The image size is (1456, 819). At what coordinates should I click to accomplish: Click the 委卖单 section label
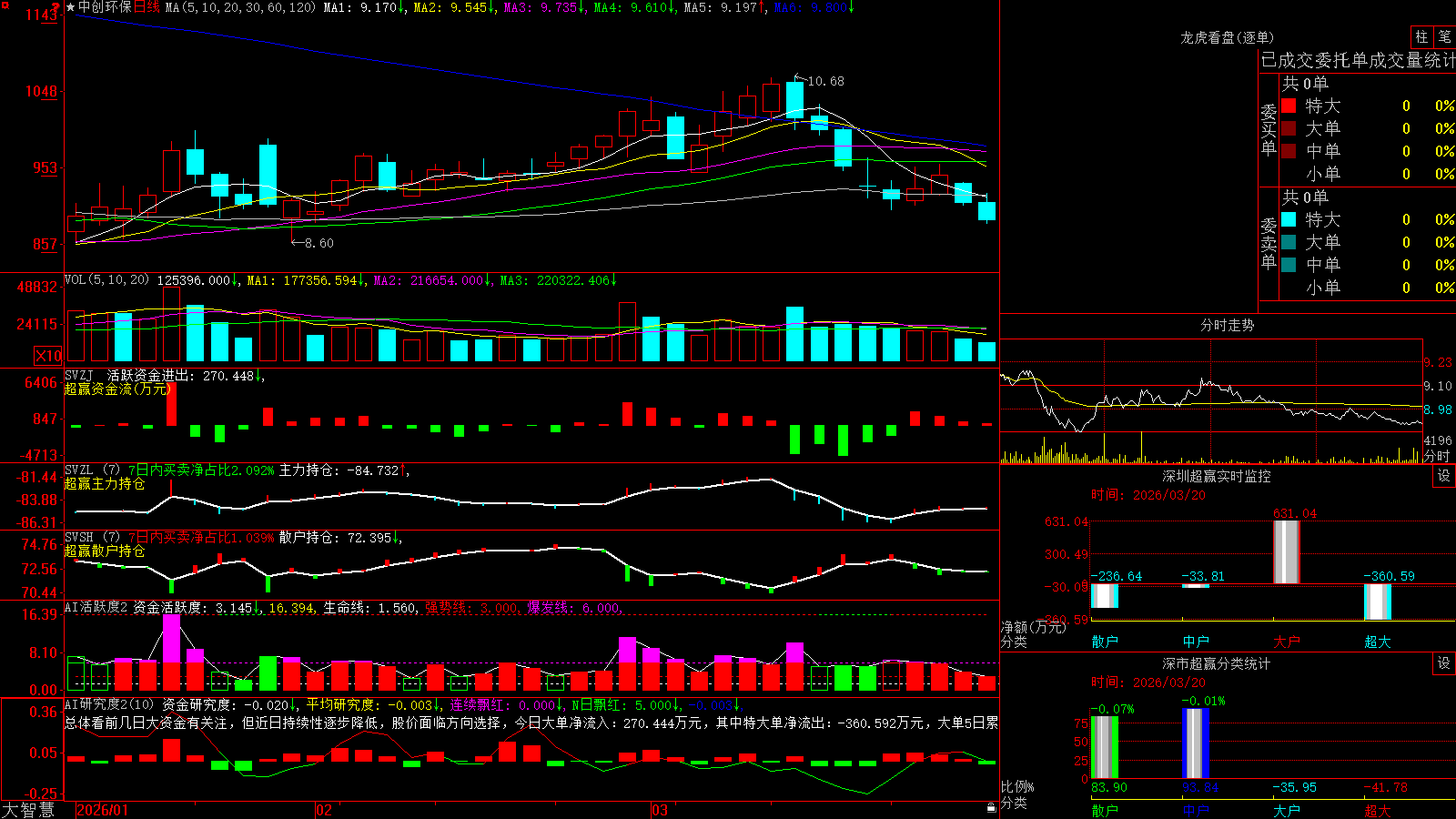pyautogui.click(x=1269, y=243)
